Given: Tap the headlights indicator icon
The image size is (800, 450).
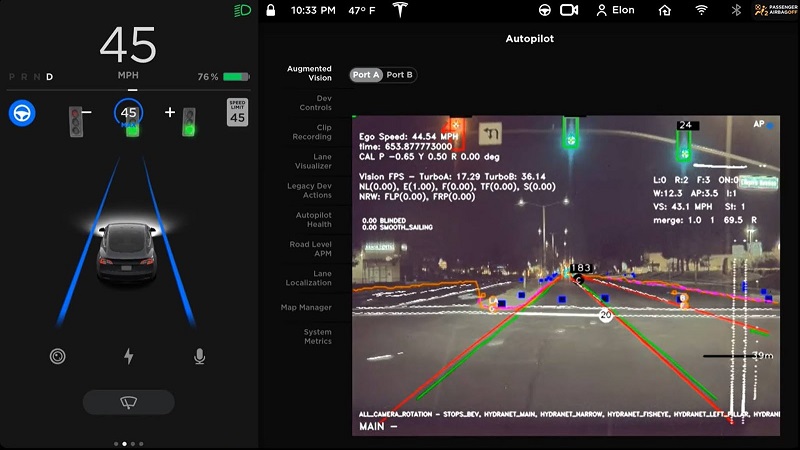Looking at the screenshot, I should click(x=241, y=11).
